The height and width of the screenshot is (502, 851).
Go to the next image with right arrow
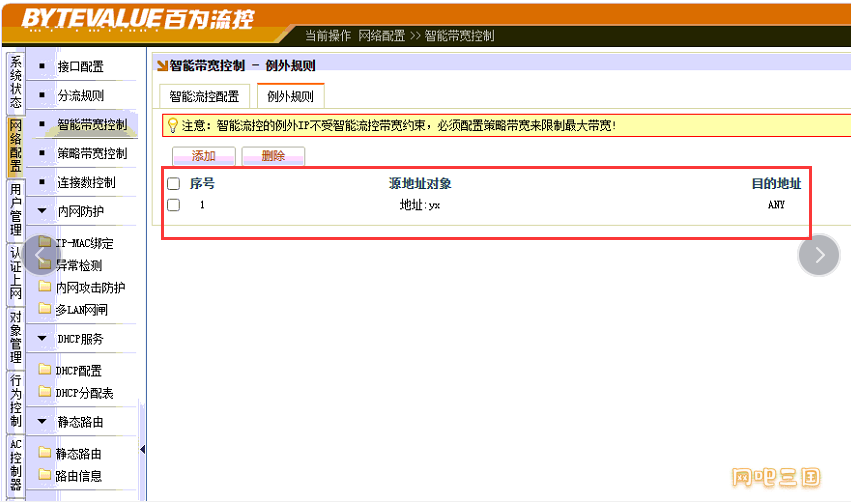pyautogui.click(x=819, y=255)
